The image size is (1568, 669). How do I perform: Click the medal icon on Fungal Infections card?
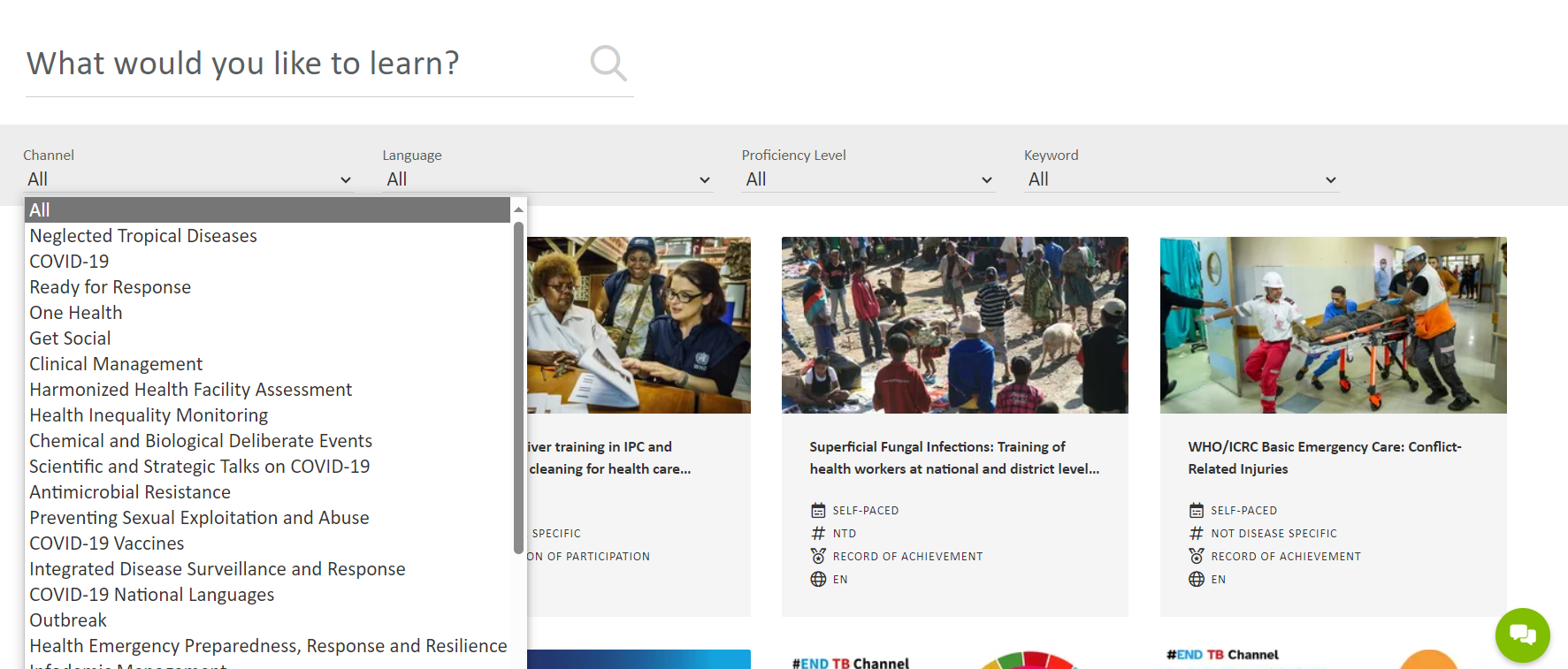click(818, 556)
